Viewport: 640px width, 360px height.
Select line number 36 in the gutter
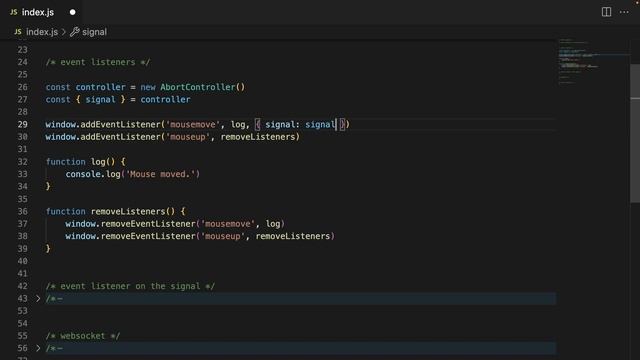click(22, 211)
